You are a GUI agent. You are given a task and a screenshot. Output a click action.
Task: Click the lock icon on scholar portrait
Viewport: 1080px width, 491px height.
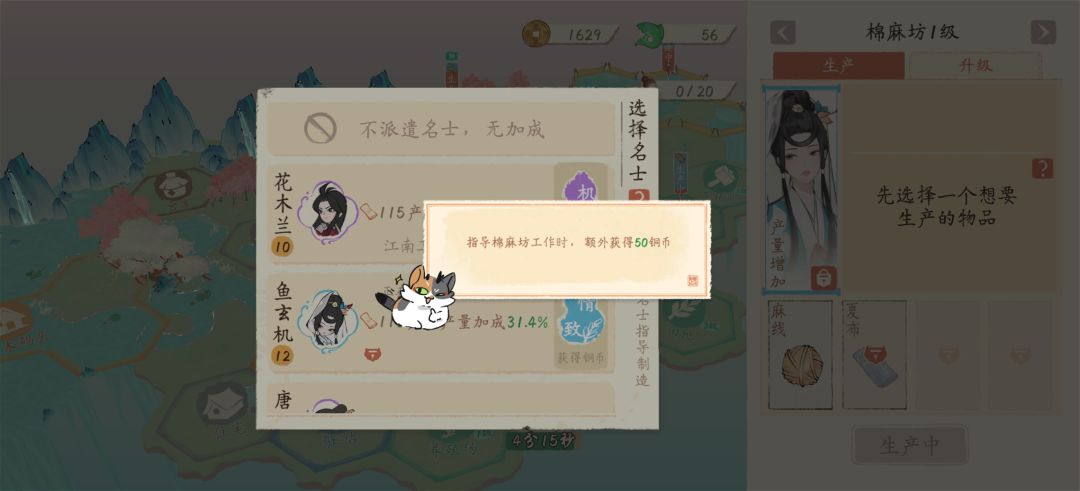(824, 278)
